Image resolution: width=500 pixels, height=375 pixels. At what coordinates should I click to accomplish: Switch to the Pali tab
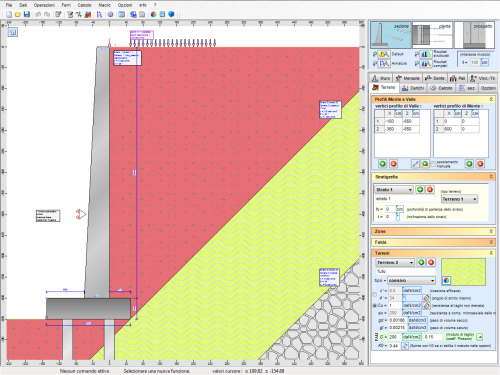457,78
